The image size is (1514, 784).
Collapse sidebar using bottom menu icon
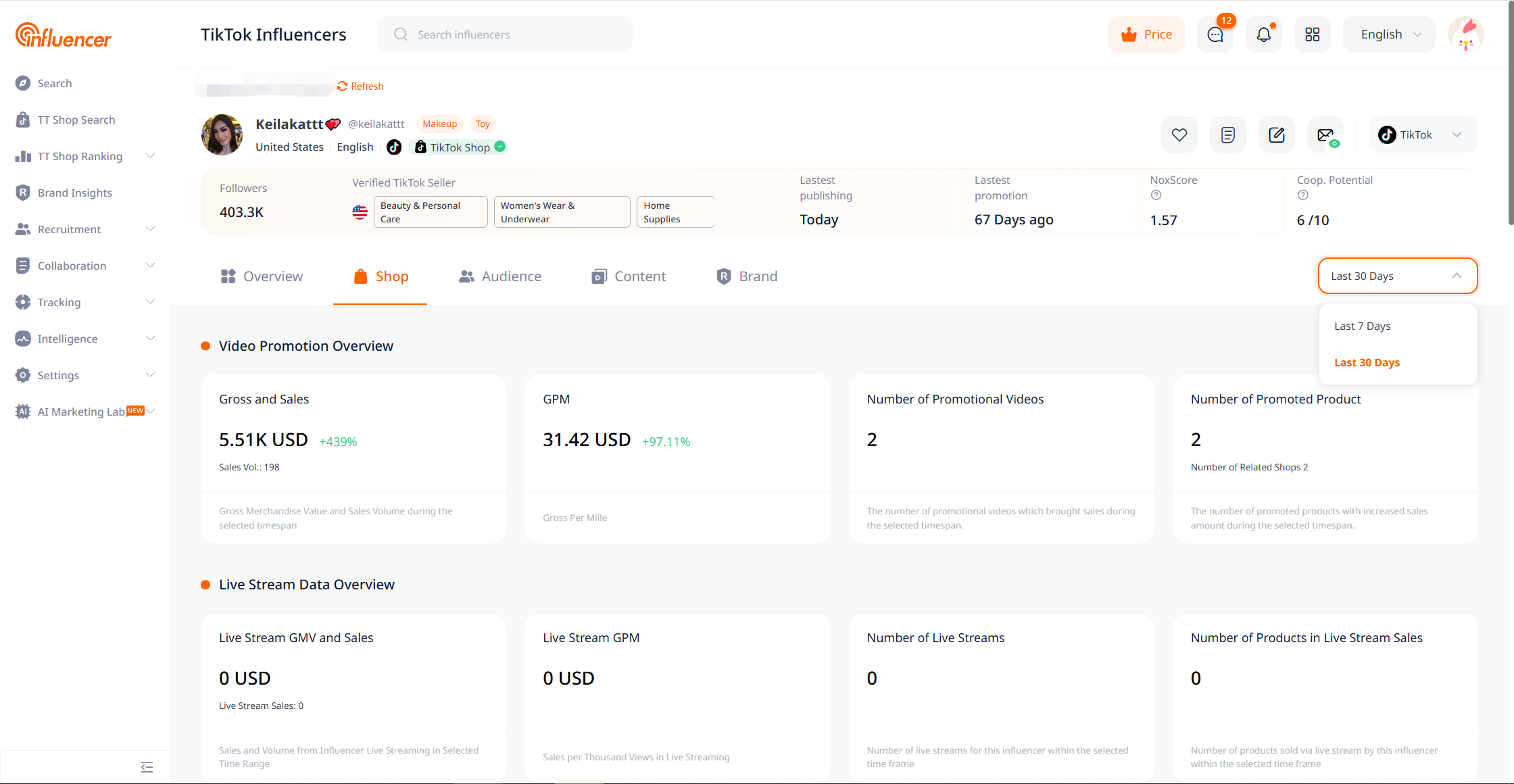pyautogui.click(x=147, y=766)
